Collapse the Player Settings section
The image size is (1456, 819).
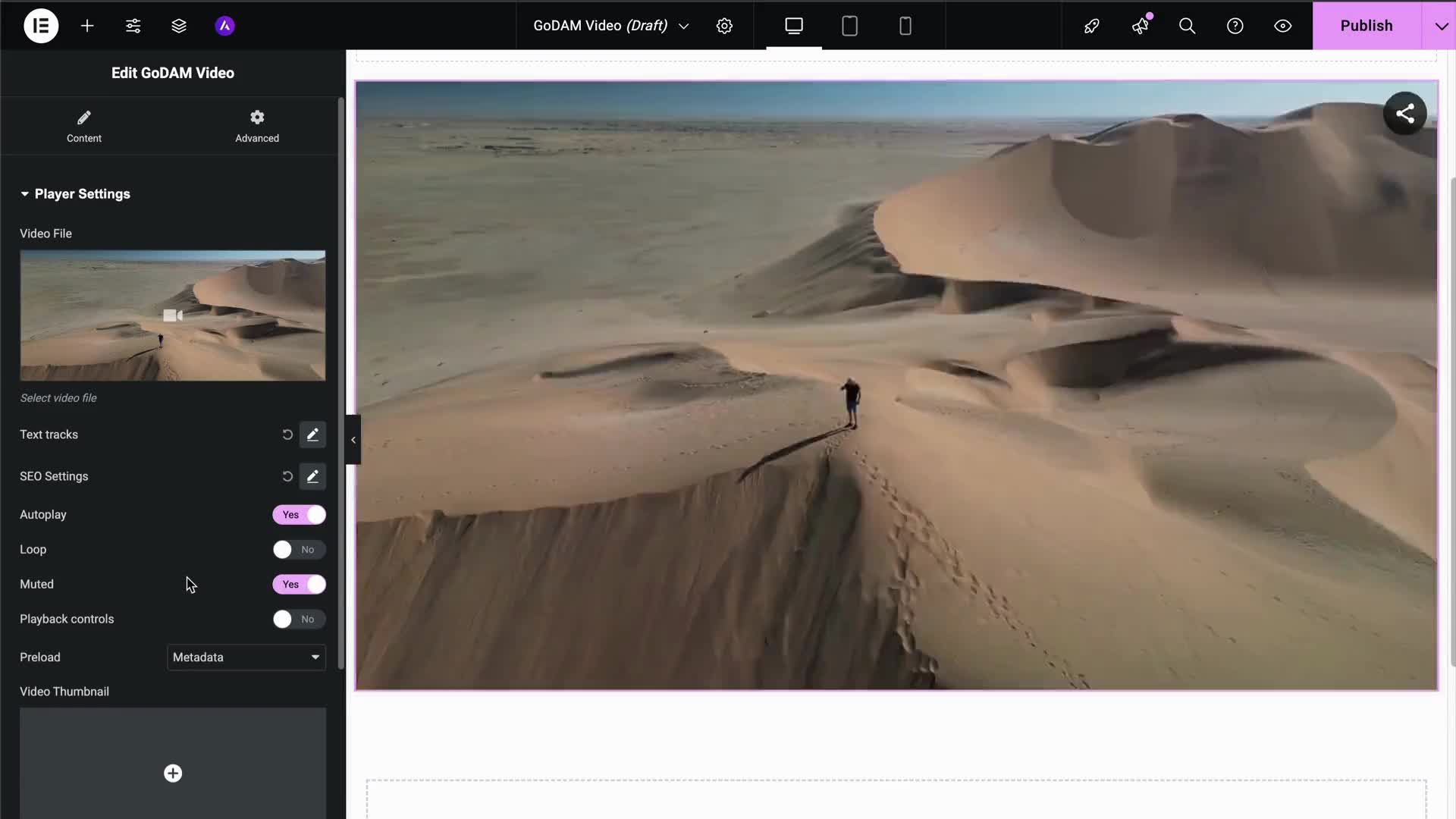coord(76,194)
